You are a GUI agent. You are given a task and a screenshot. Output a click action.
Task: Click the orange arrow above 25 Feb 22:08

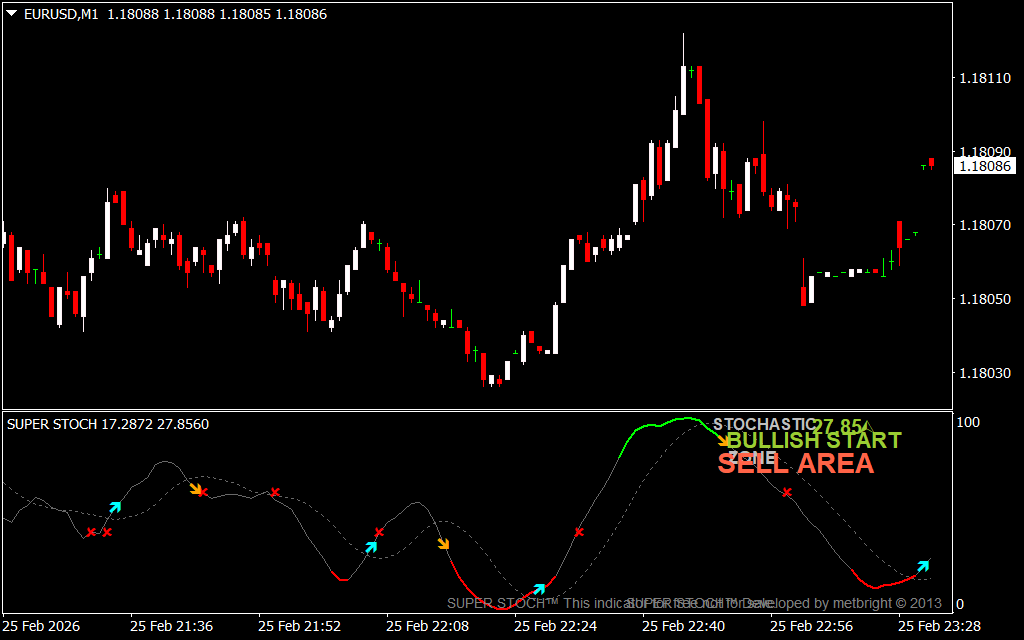444,544
